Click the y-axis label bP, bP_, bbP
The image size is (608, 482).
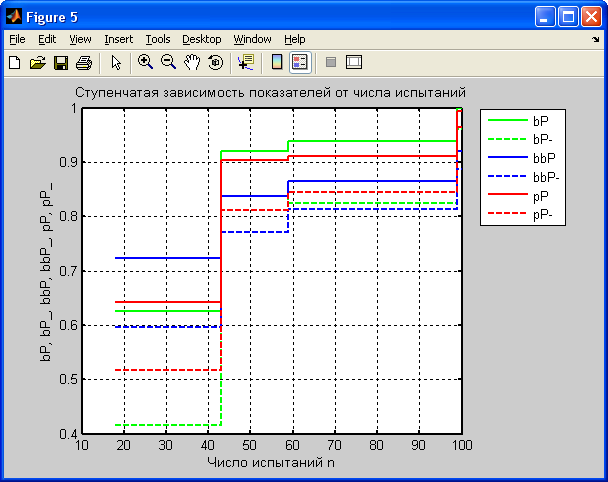pos(47,273)
